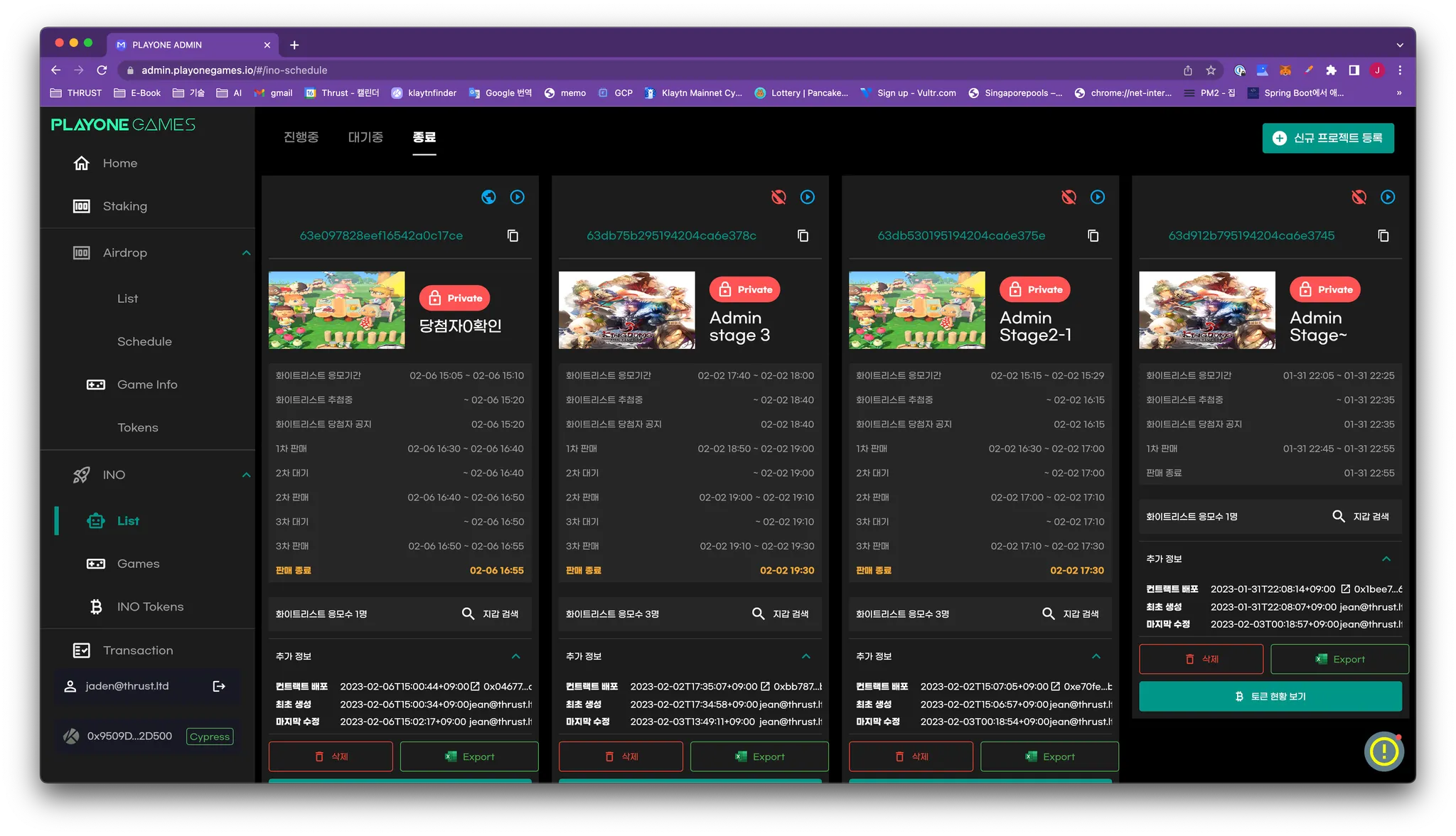Image resolution: width=1456 pixels, height=836 pixels.
Task: Click 신규 프로젝트 등록 button
Action: [x=1327, y=138]
